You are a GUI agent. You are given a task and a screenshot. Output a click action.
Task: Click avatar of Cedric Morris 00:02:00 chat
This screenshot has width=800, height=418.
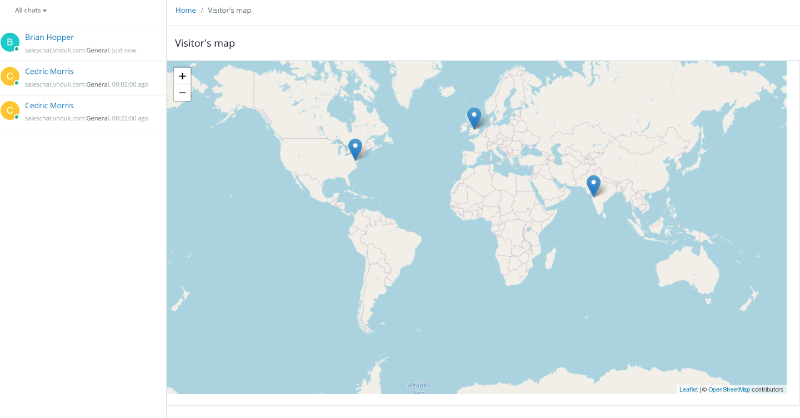point(10,76)
